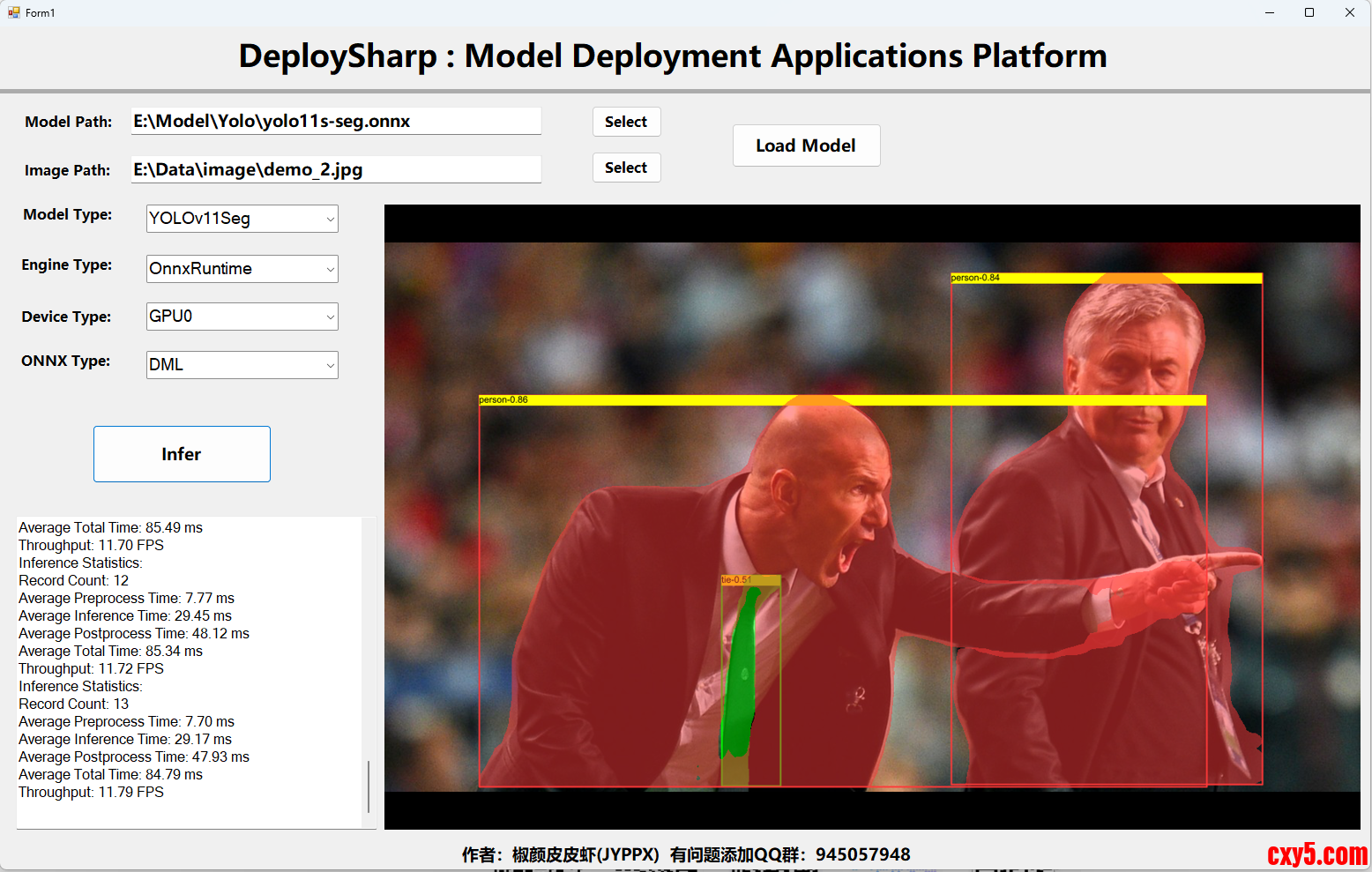This screenshot has width=1372, height=872.
Task: Click the Form1 application icon in title bar
Action: (13, 12)
